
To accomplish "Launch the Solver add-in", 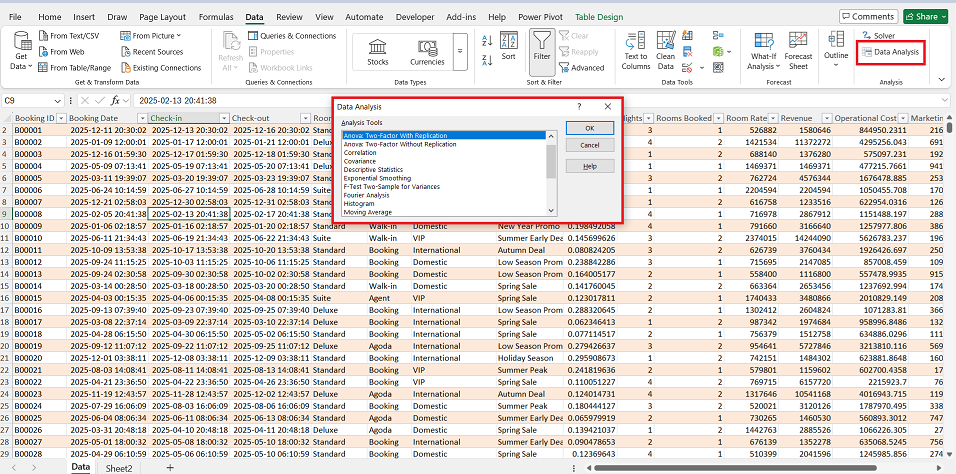I will coord(877,35).
